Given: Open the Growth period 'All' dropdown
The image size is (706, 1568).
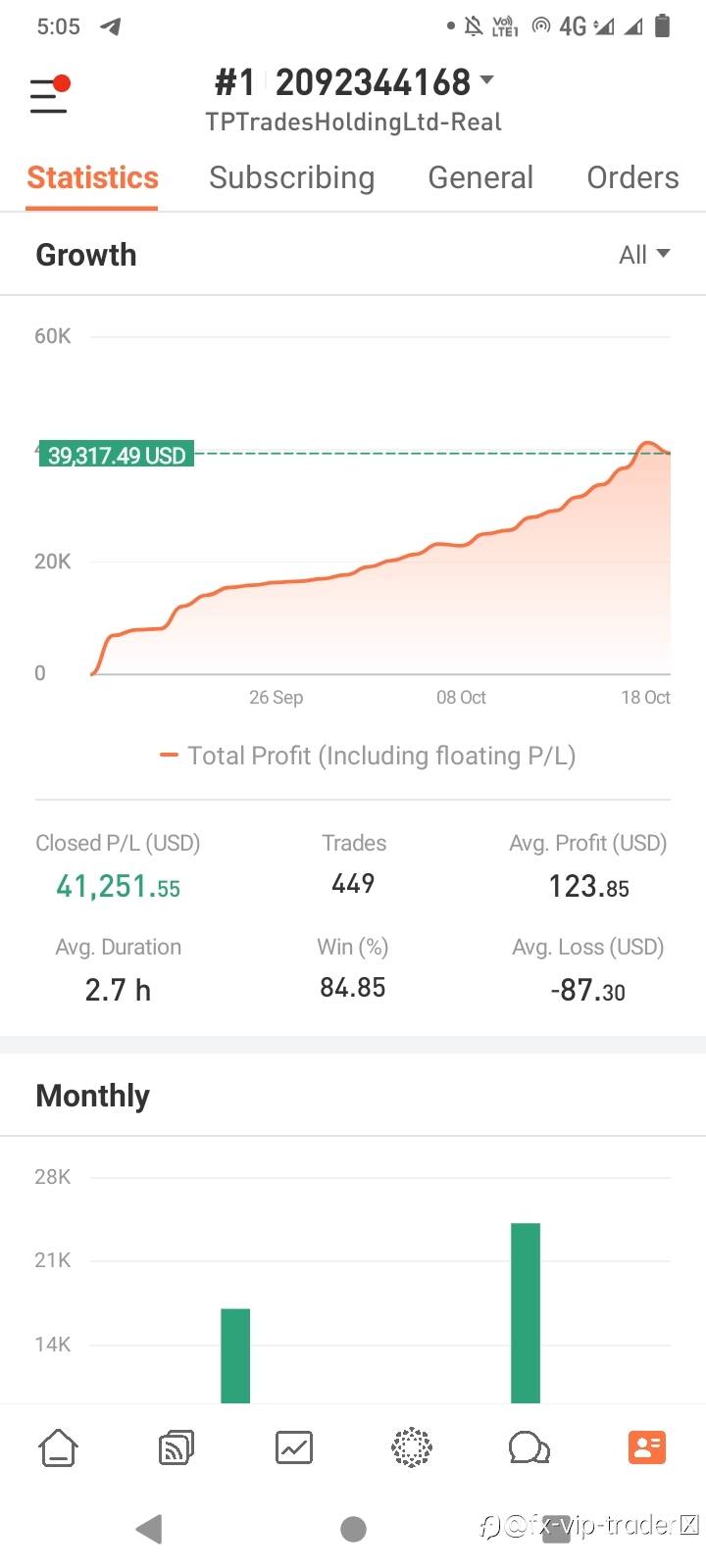Looking at the screenshot, I should (644, 255).
